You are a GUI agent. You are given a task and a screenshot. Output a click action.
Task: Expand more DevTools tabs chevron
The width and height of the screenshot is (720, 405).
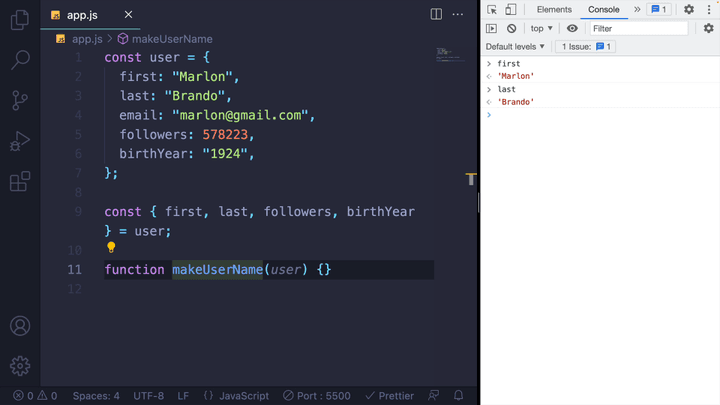[x=637, y=10]
